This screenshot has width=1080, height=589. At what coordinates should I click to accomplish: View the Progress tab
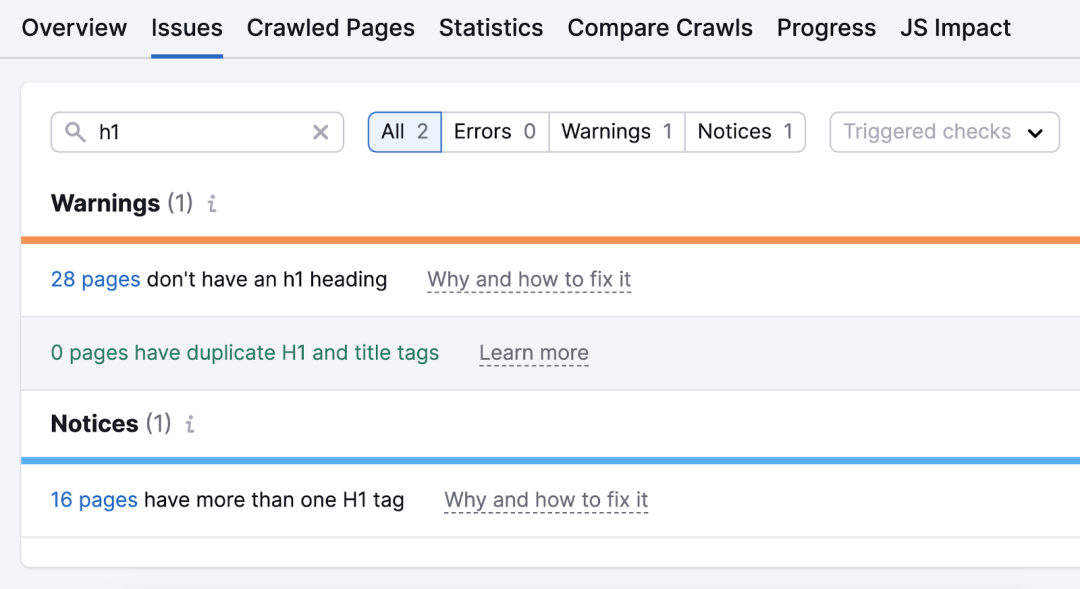point(827,28)
